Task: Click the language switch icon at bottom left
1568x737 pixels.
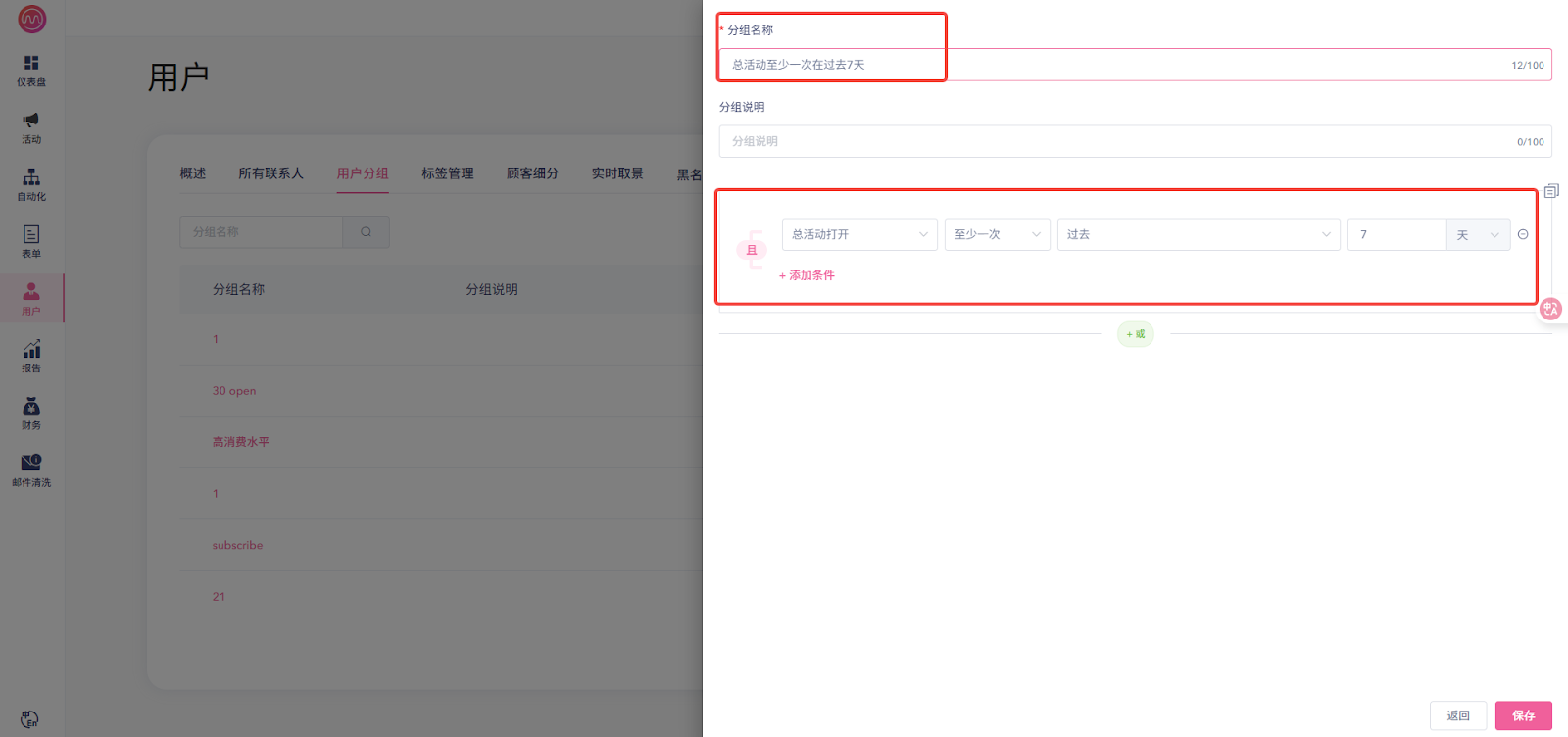Action: tap(29, 719)
